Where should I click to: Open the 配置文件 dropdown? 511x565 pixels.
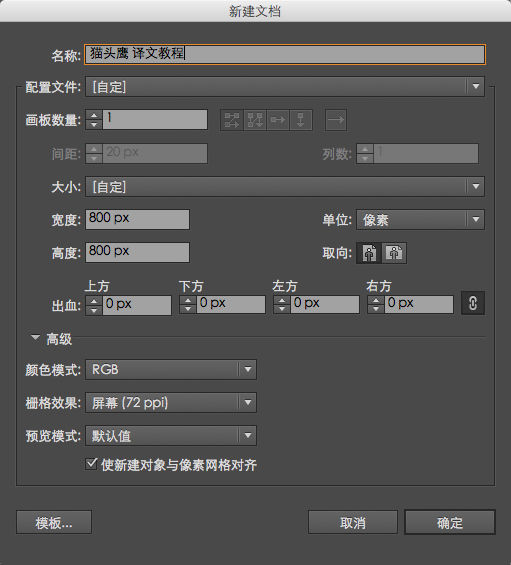tap(285, 86)
